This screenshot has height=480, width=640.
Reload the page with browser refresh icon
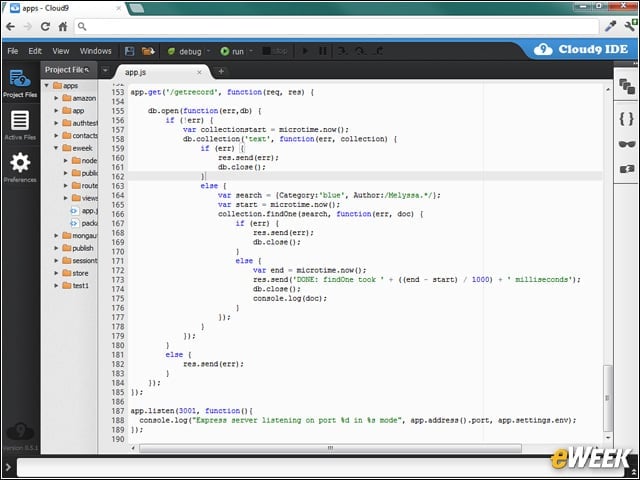pos(45,27)
